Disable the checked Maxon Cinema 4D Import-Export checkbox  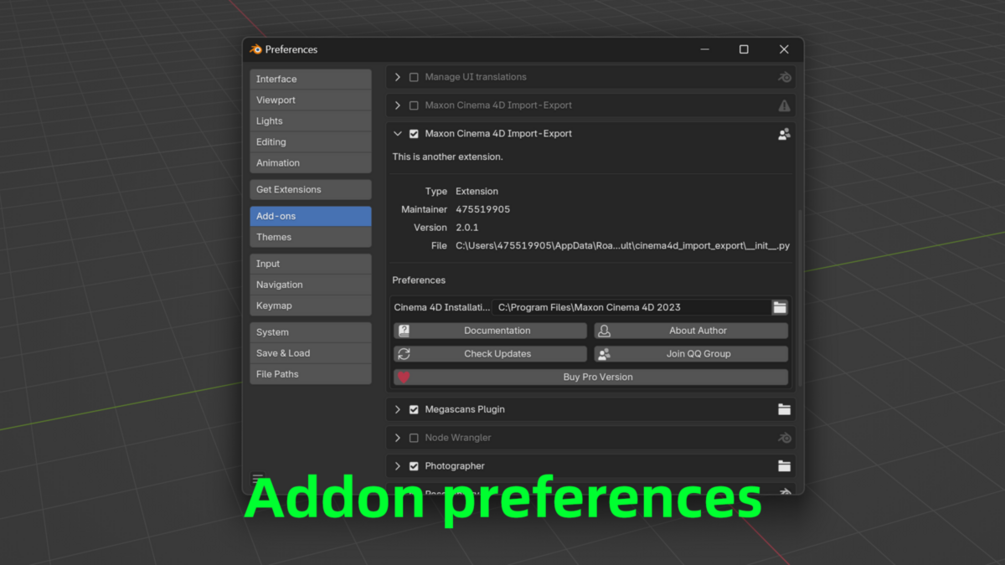coord(414,134)
